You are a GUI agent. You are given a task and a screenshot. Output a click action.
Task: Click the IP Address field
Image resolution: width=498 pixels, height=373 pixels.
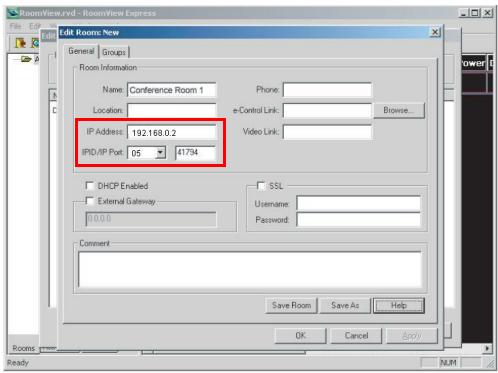point(172,133)
